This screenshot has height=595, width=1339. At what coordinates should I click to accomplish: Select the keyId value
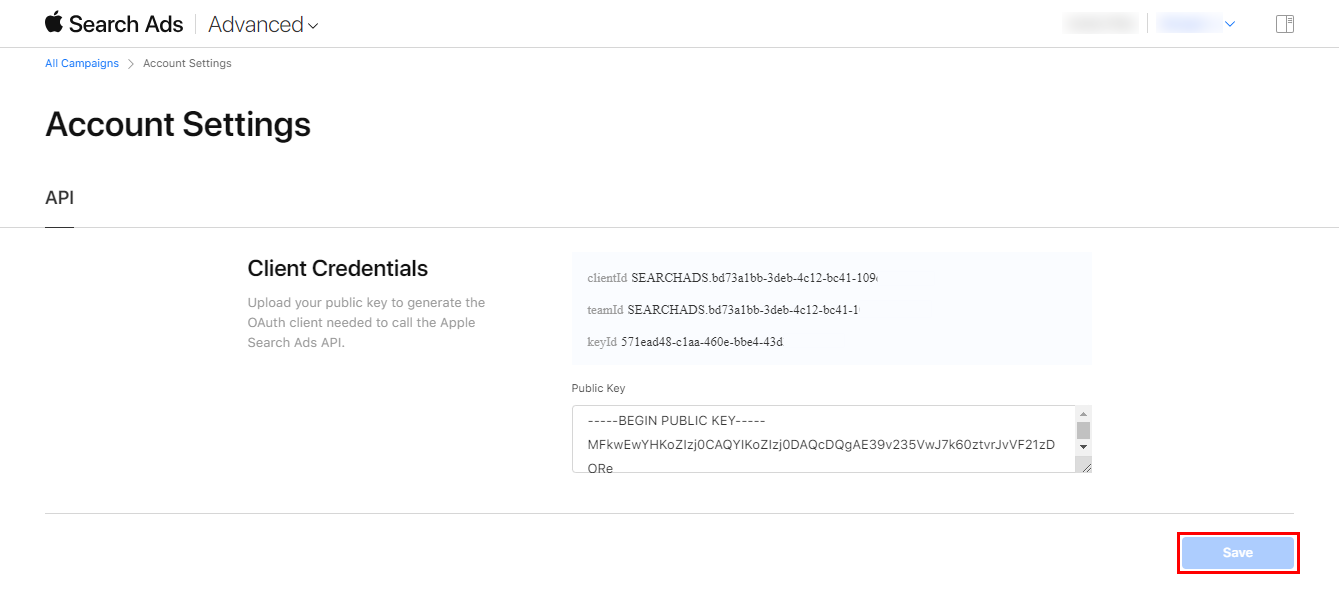coord(701,342)
